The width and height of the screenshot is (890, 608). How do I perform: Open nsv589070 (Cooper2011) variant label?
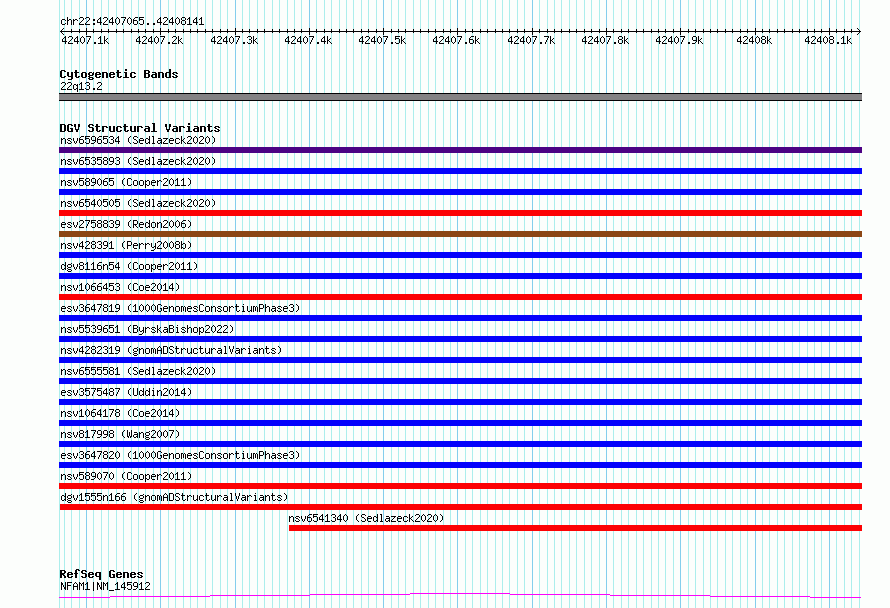pyautogui.click(x=126, y=476)
